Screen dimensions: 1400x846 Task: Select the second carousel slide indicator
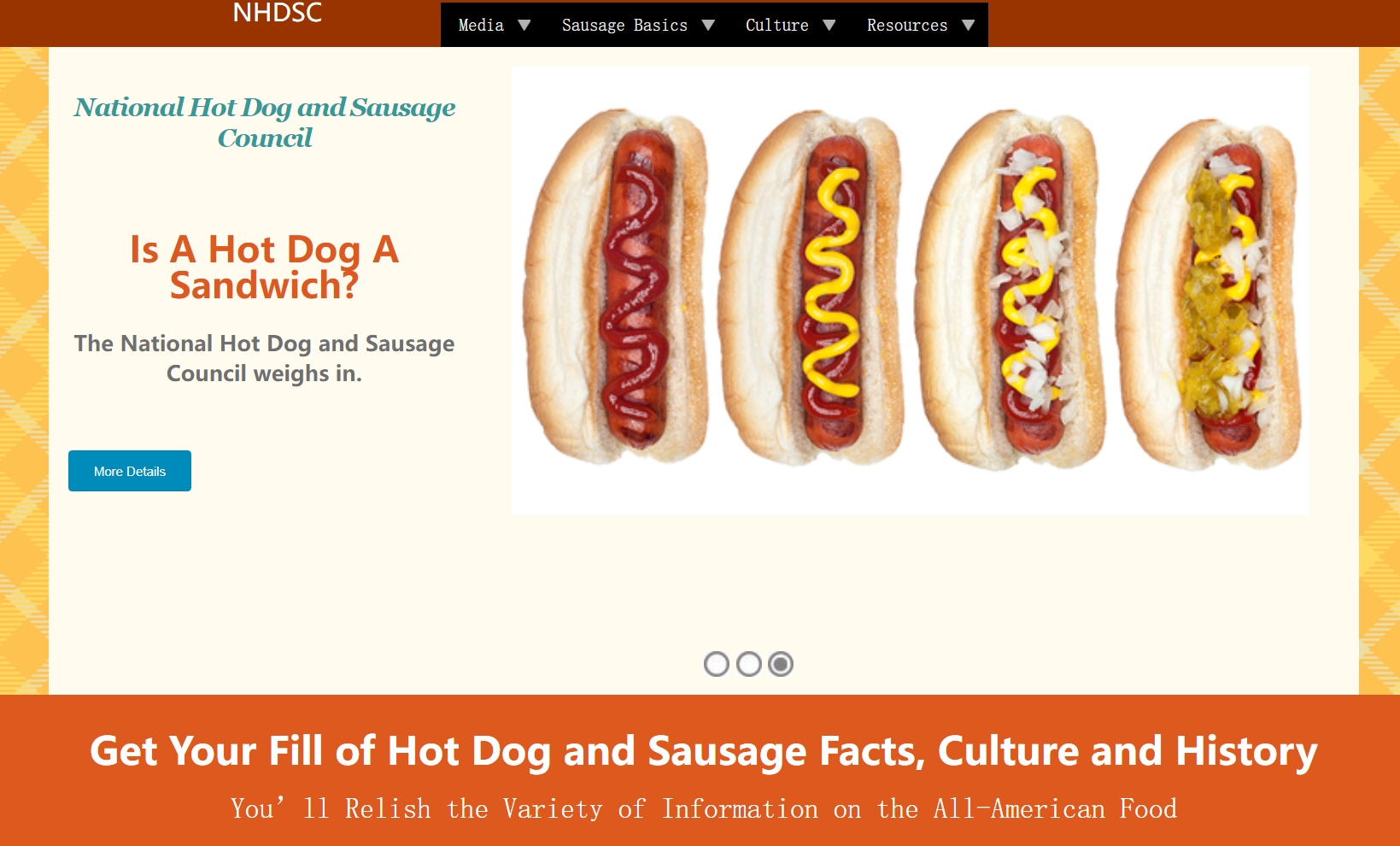pos(749,664)
